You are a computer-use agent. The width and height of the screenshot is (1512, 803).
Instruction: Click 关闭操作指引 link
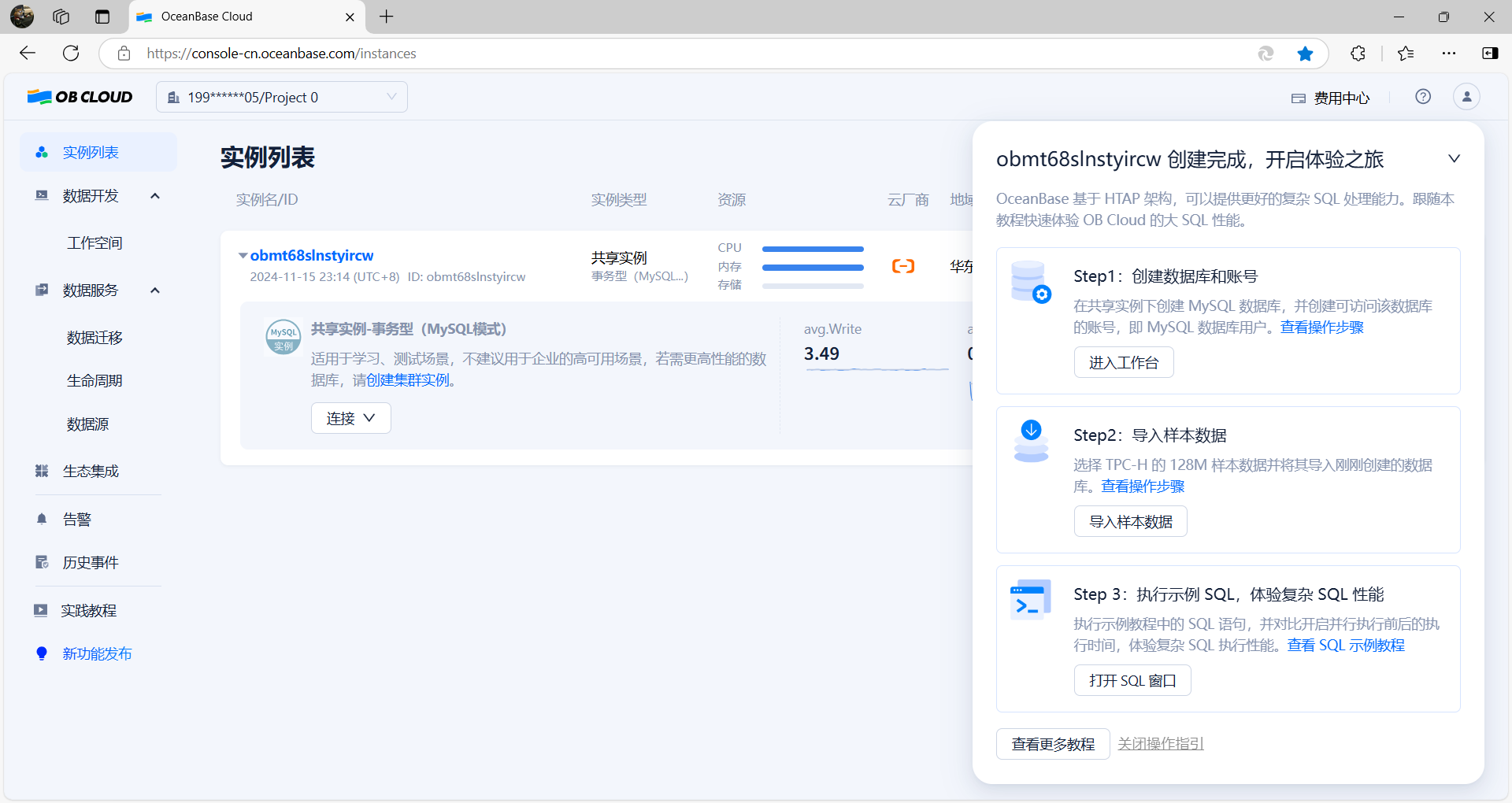(1161, 744)
